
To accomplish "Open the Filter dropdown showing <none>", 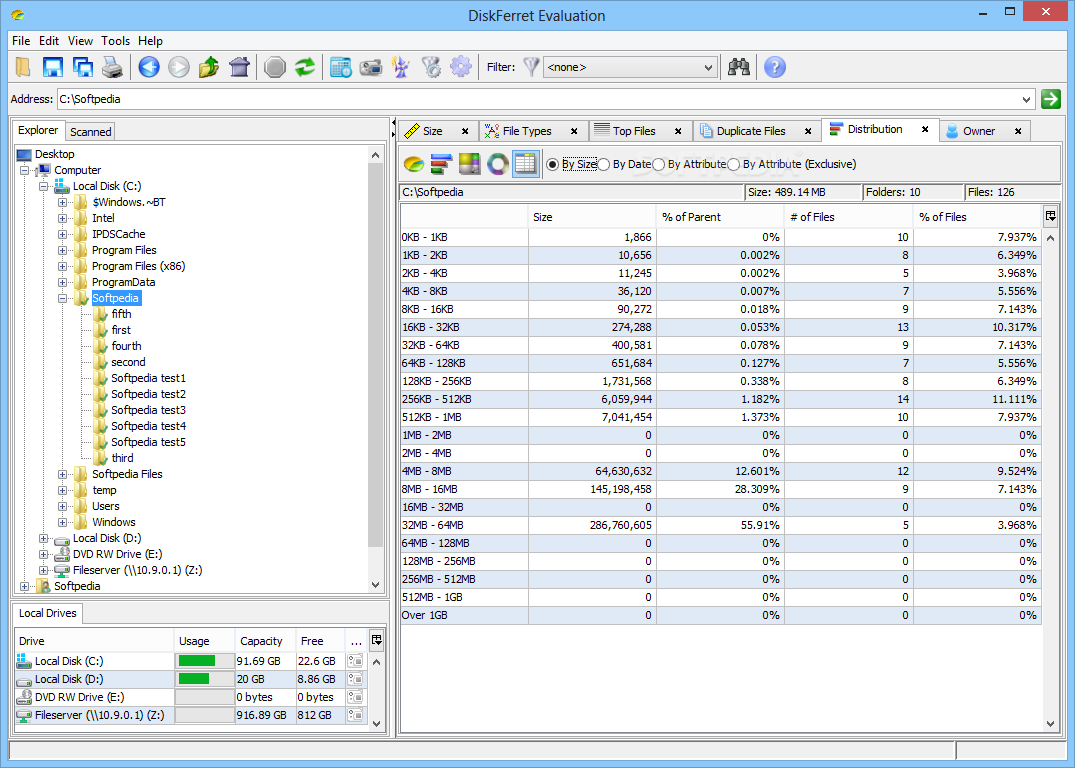I will coord(630,67).
